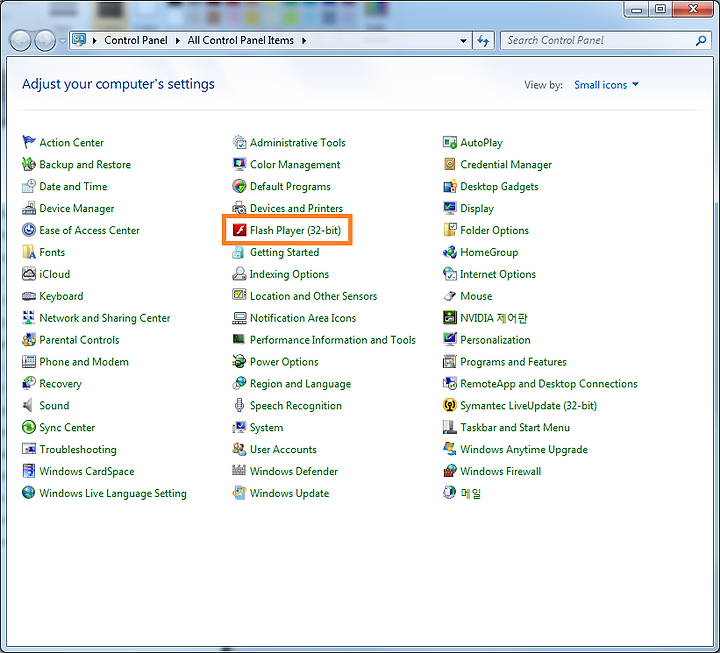720x653 pixels.
Task: Focus the Search Control Panel field
Action: click(606, 41)
